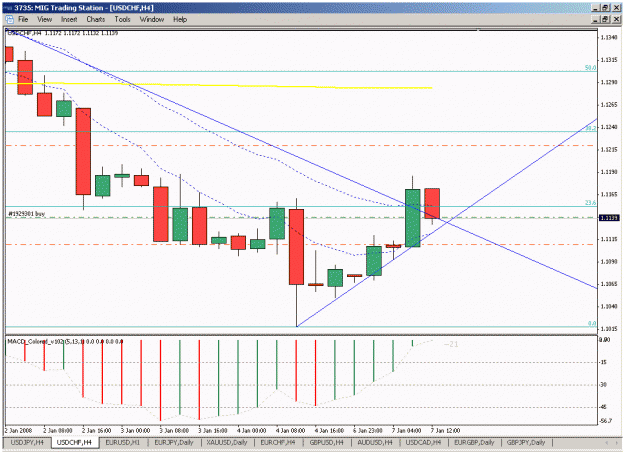Open the View menu

(x=44, y=19)
